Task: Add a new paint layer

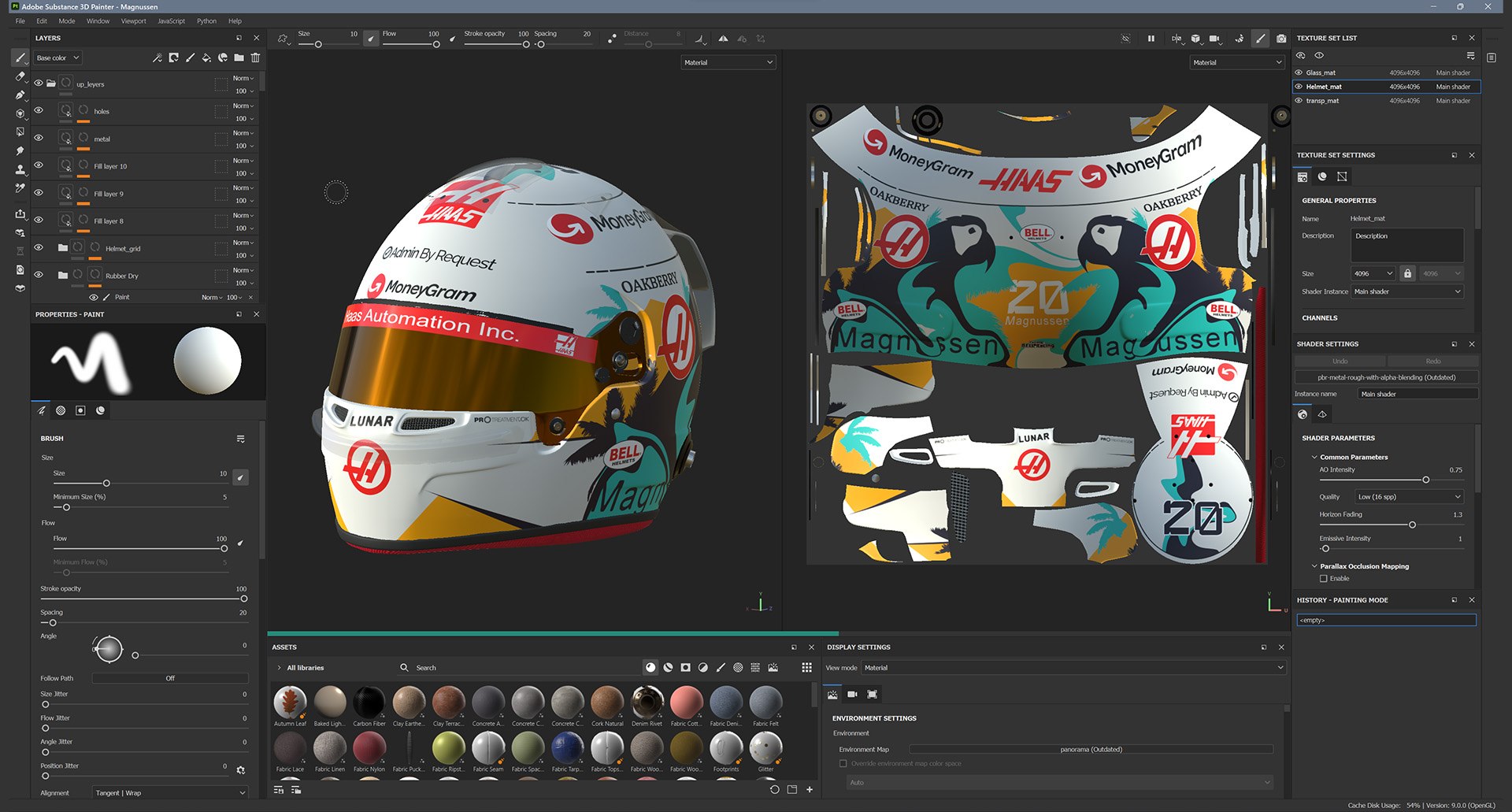Action: pos(190,57)
